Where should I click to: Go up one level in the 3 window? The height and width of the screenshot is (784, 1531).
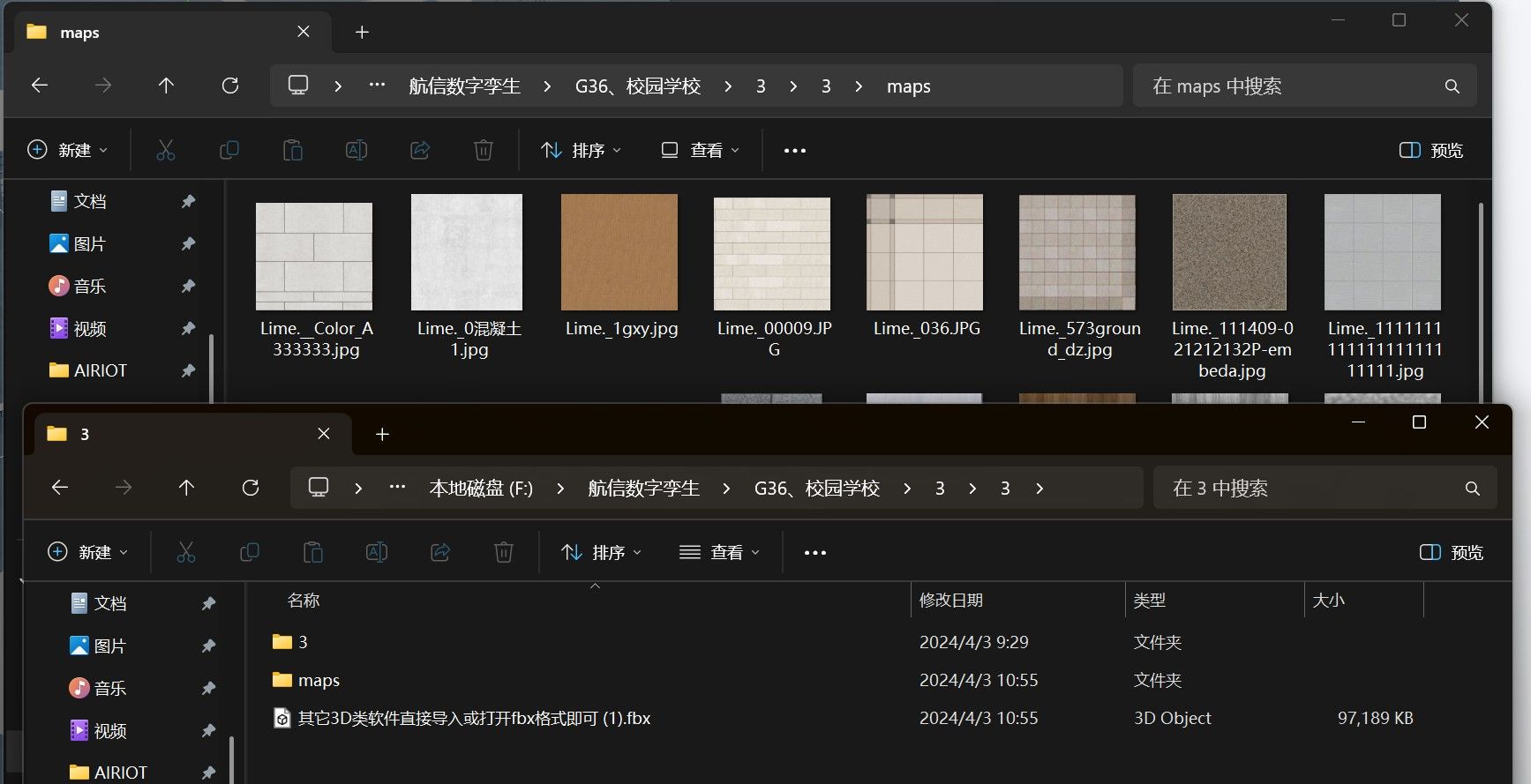click(186, 488)
